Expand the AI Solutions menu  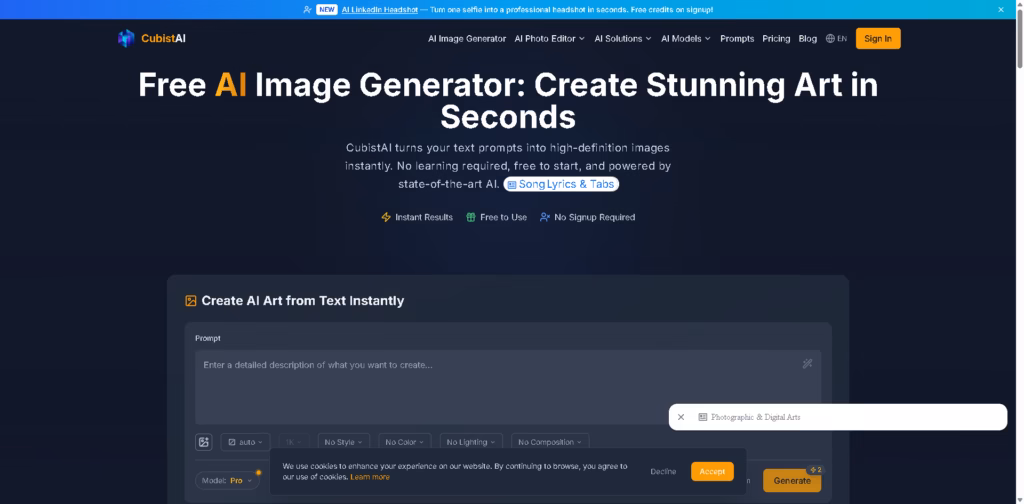tap(623, 39)
